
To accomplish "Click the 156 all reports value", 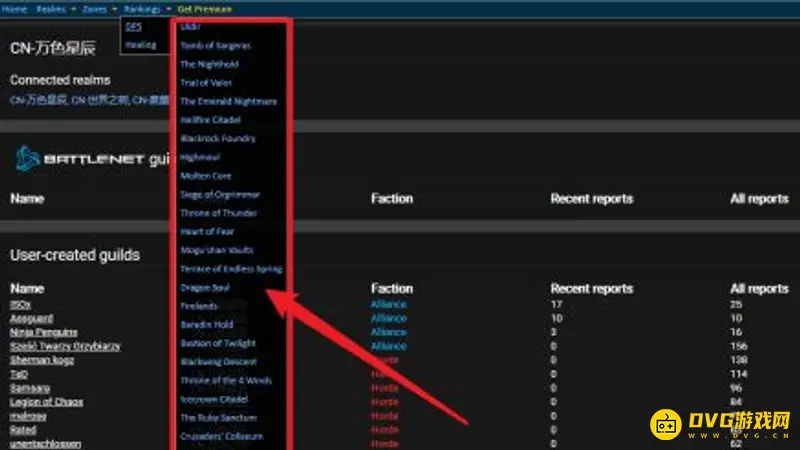I will (x=738, y=346).
